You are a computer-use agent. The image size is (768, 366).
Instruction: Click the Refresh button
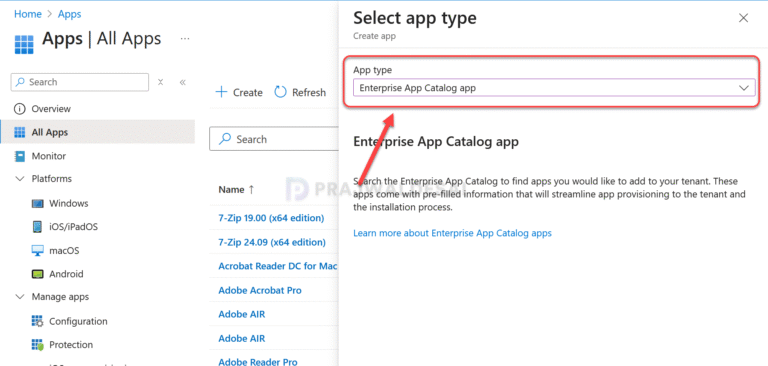tap(300, 92)
